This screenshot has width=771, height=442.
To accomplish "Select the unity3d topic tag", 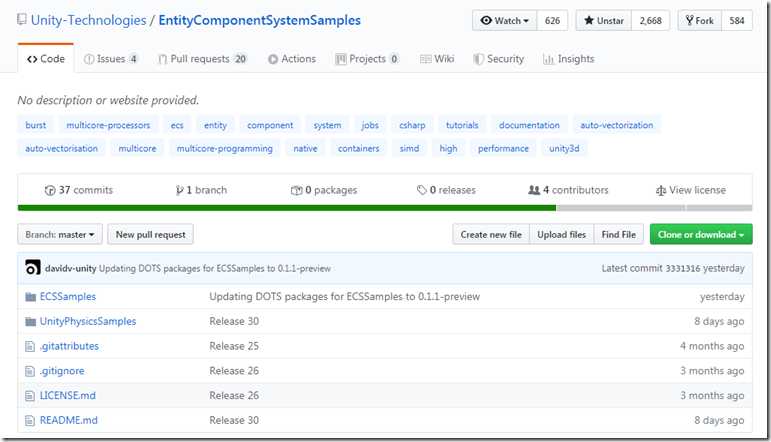I will click(x=564, y=148).
